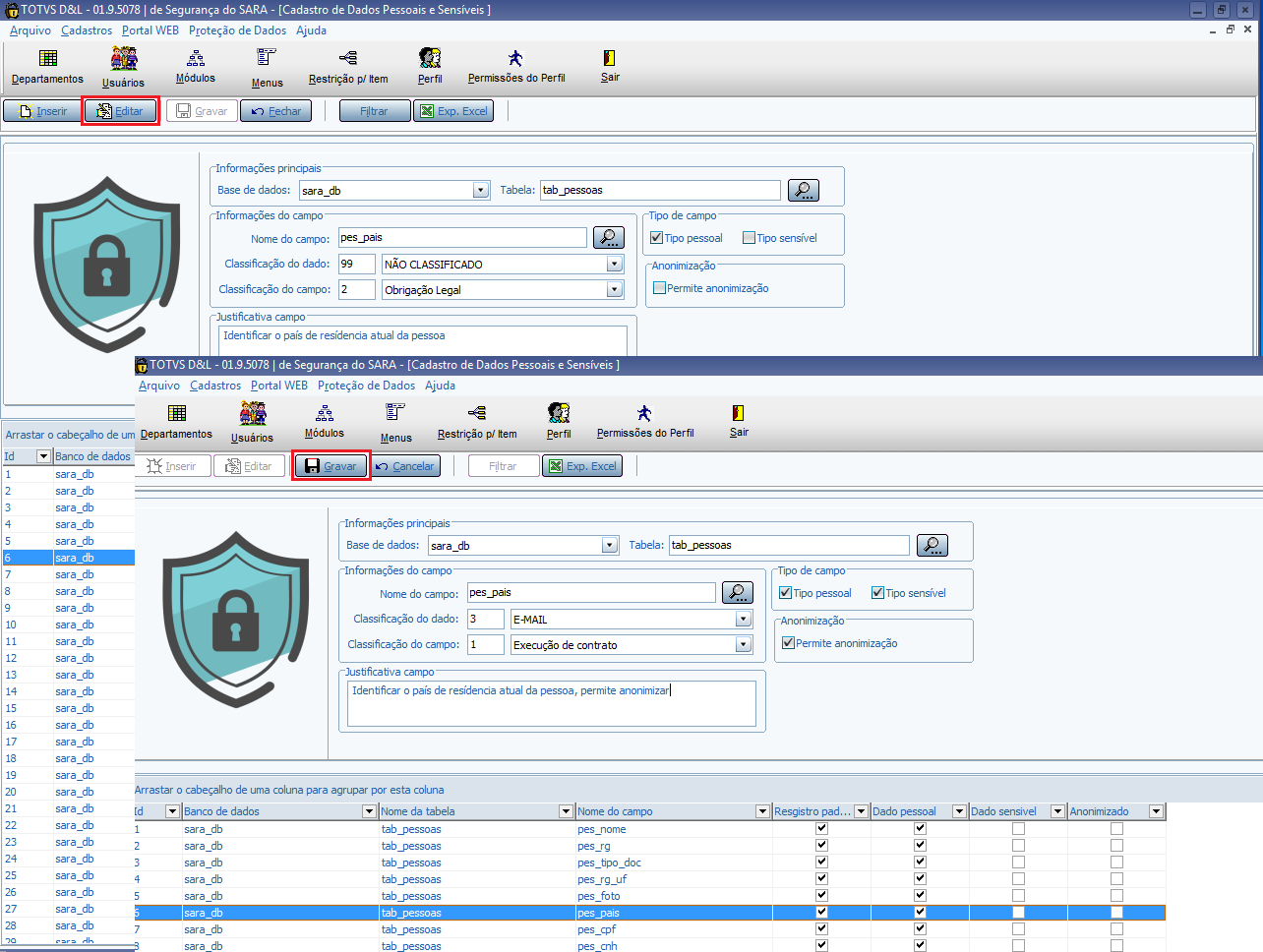This screenshot has width=1263, height=952.
Task: Expand Base de dados dropdown in background window
Action: click(481, 191)
